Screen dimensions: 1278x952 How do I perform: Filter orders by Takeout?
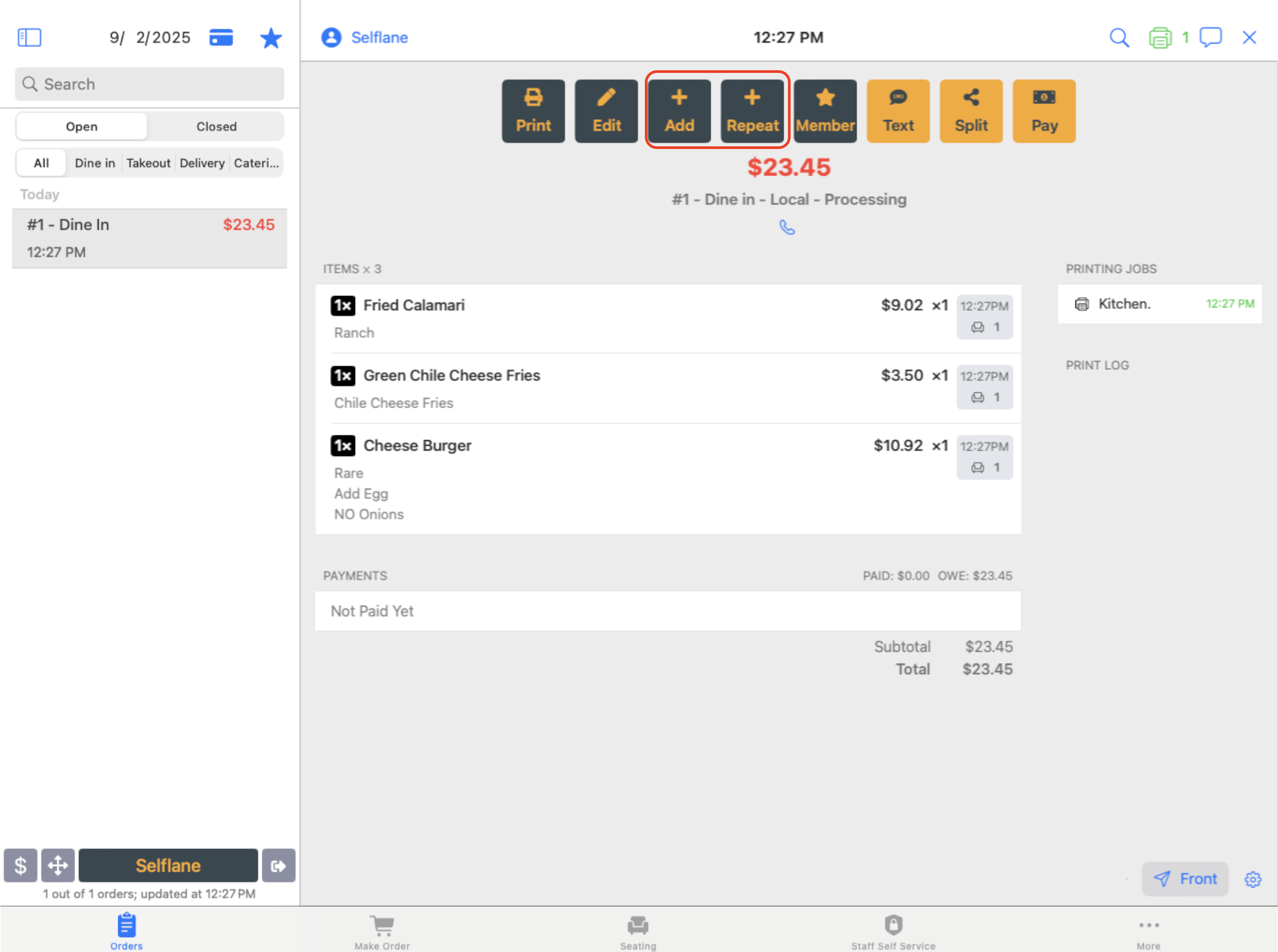click(x=148, y=163)
